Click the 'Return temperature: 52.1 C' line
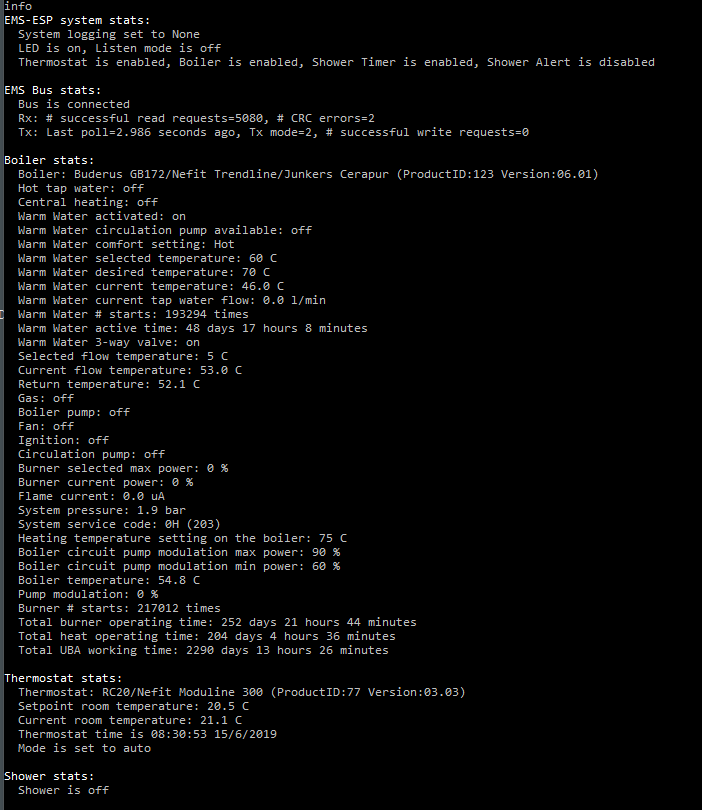The image size is (702, 810). pos(109,384)
